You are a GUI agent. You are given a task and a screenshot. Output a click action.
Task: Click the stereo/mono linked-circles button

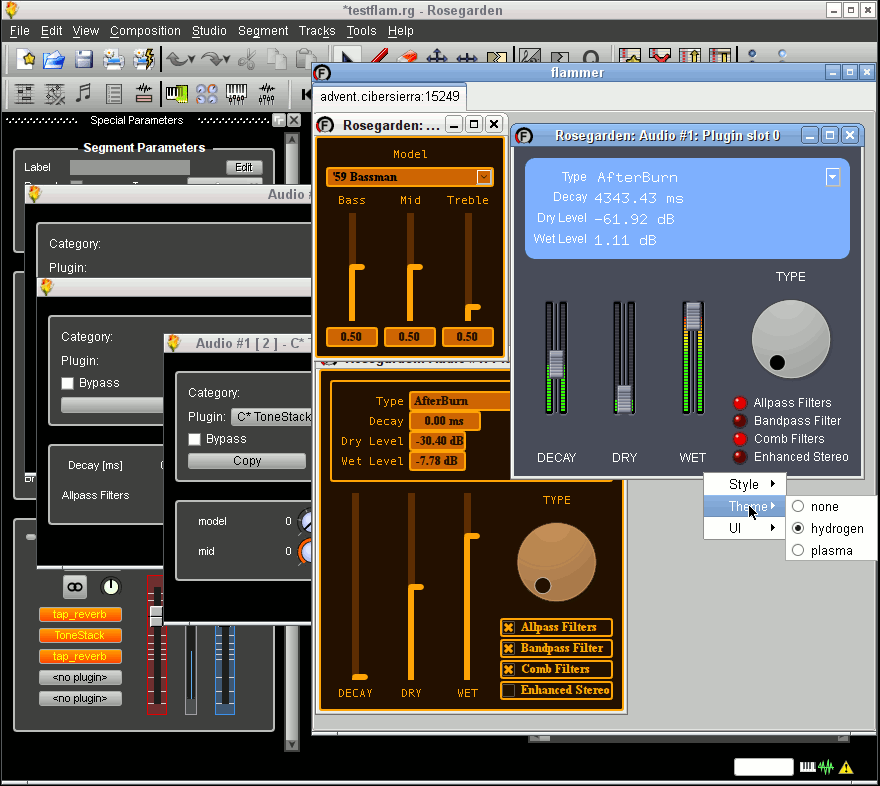pos(75,587)
